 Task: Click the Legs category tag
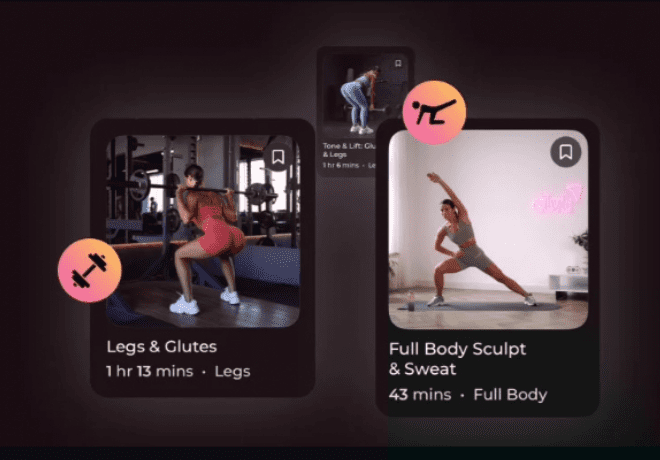pos(232,372)
